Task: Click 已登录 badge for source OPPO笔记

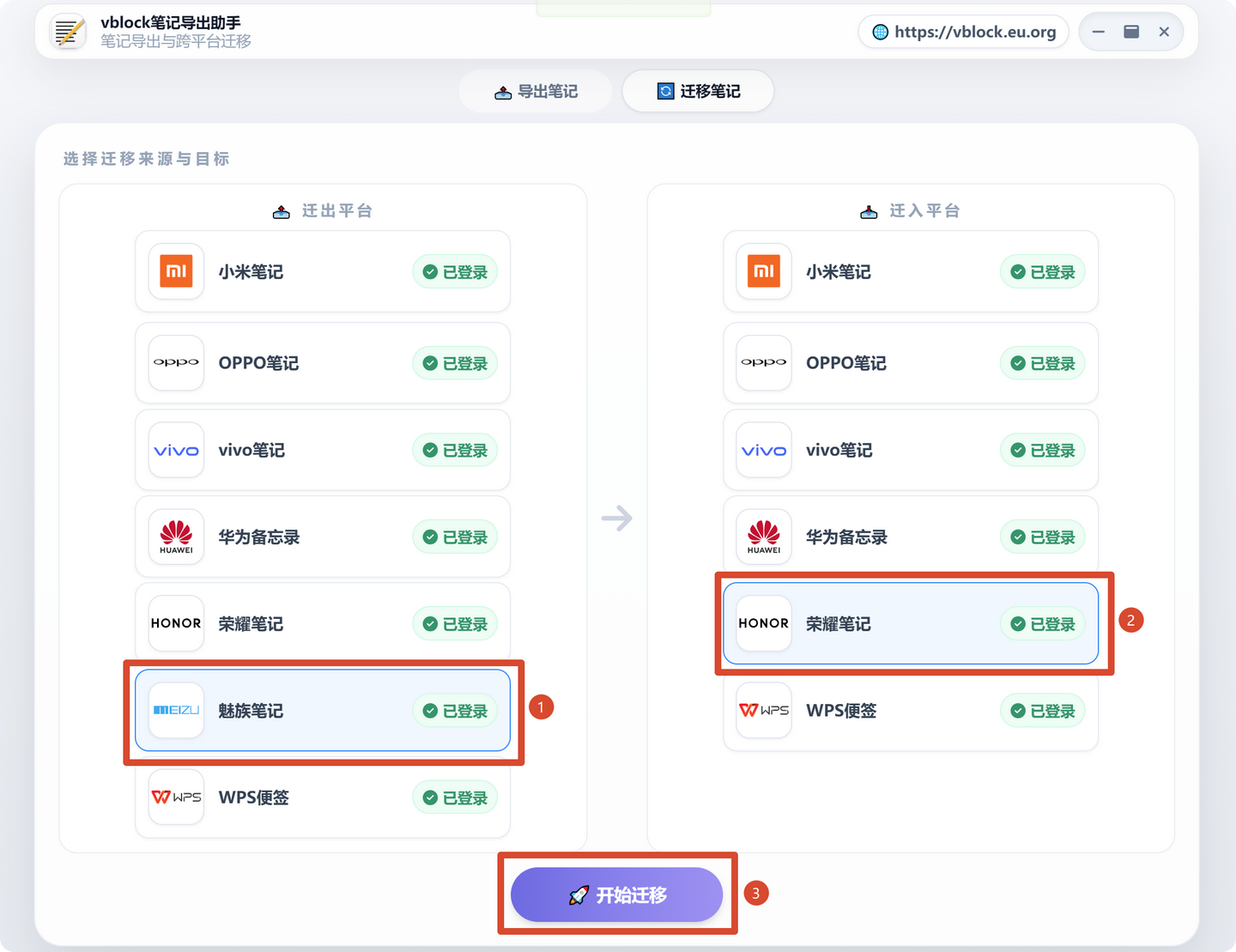Action: (455, 363)
